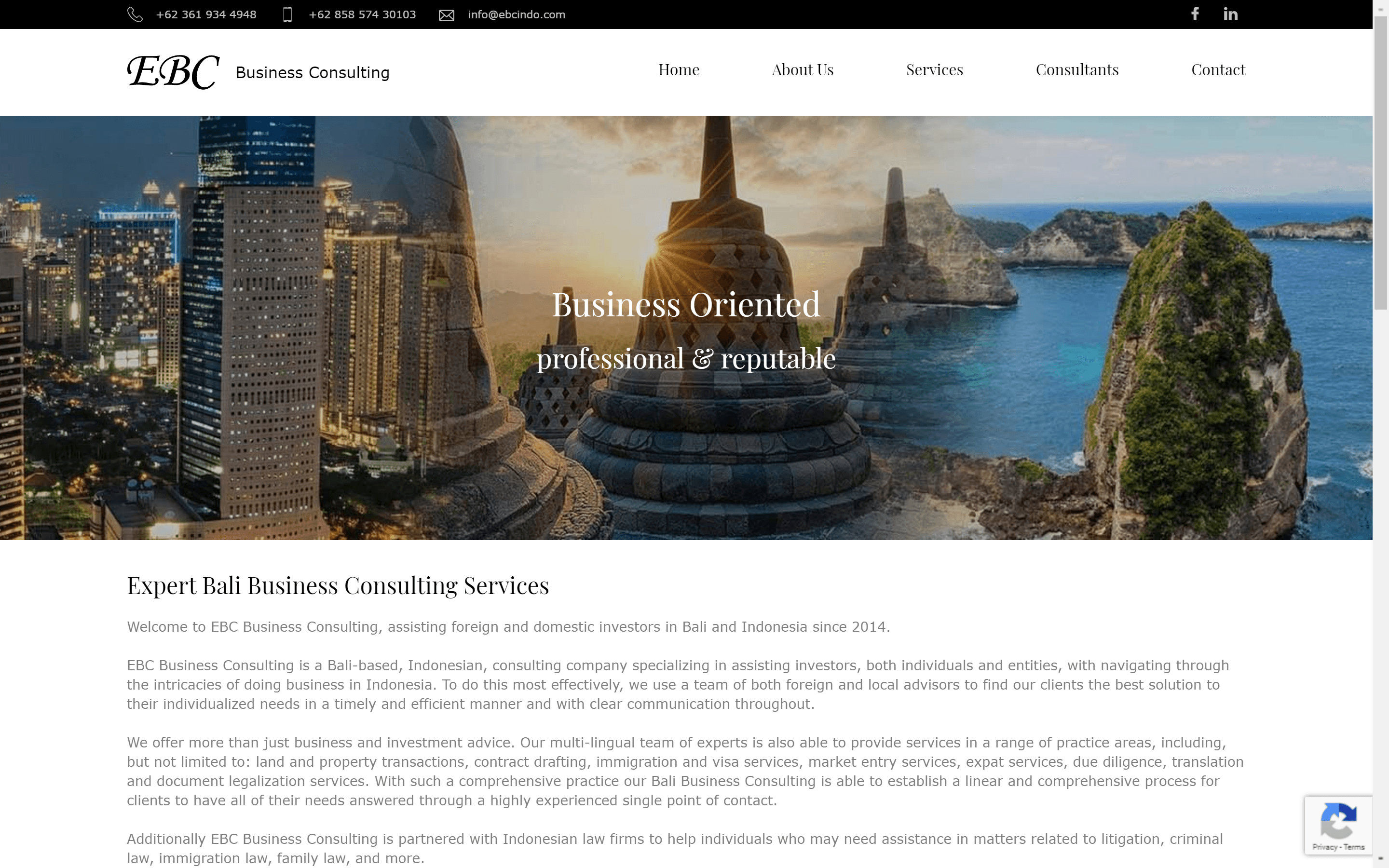Open the Services menu
The height and width of the screenshot is (868, 1389).
(934, 69)
